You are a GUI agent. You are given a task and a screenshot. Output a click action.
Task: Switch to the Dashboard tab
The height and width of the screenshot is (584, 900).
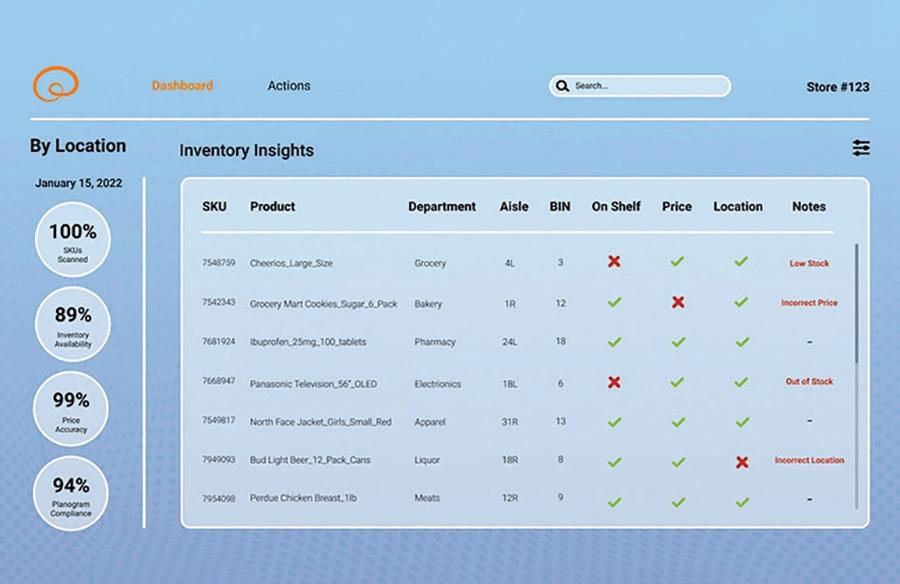pos(182,86)
